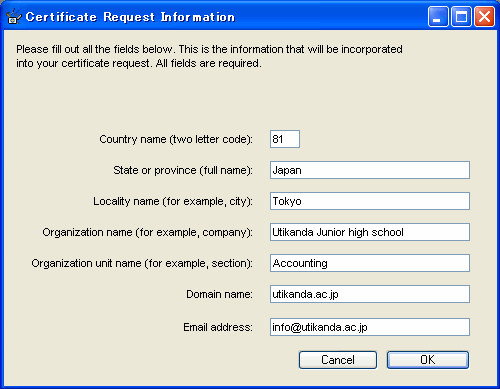Image resolution: width=500 pixels, height=389 pixels.
Task: Click the instruction text about required fields
Action: [x=209, y=56]
